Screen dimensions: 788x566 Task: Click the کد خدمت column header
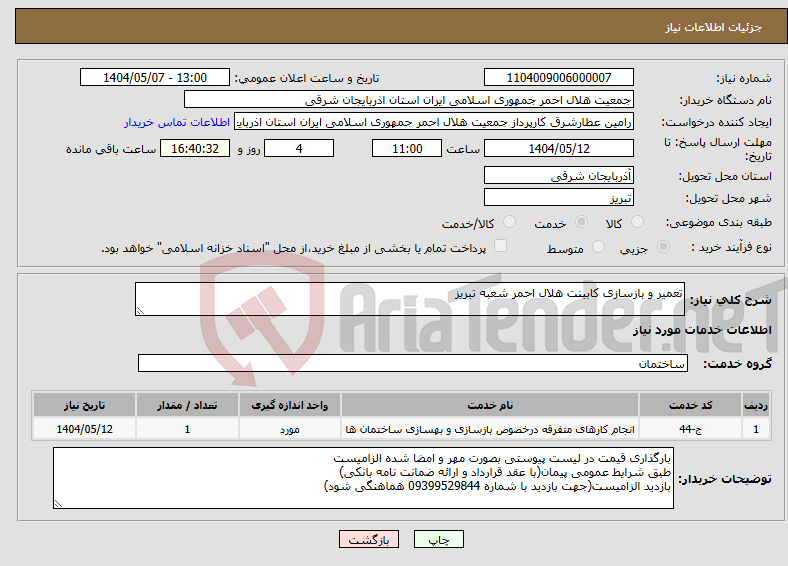click(691, 405)
